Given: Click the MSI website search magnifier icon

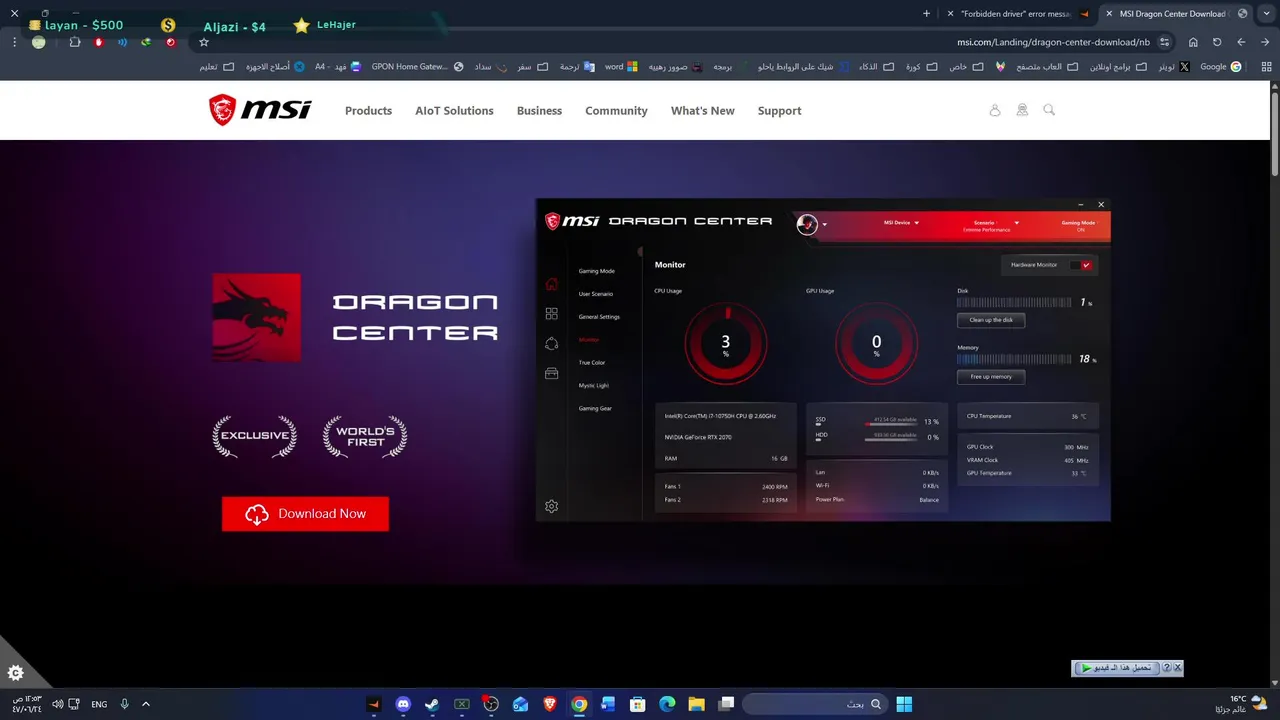Looking at the screenshot, I should [x=1049, y=110].
